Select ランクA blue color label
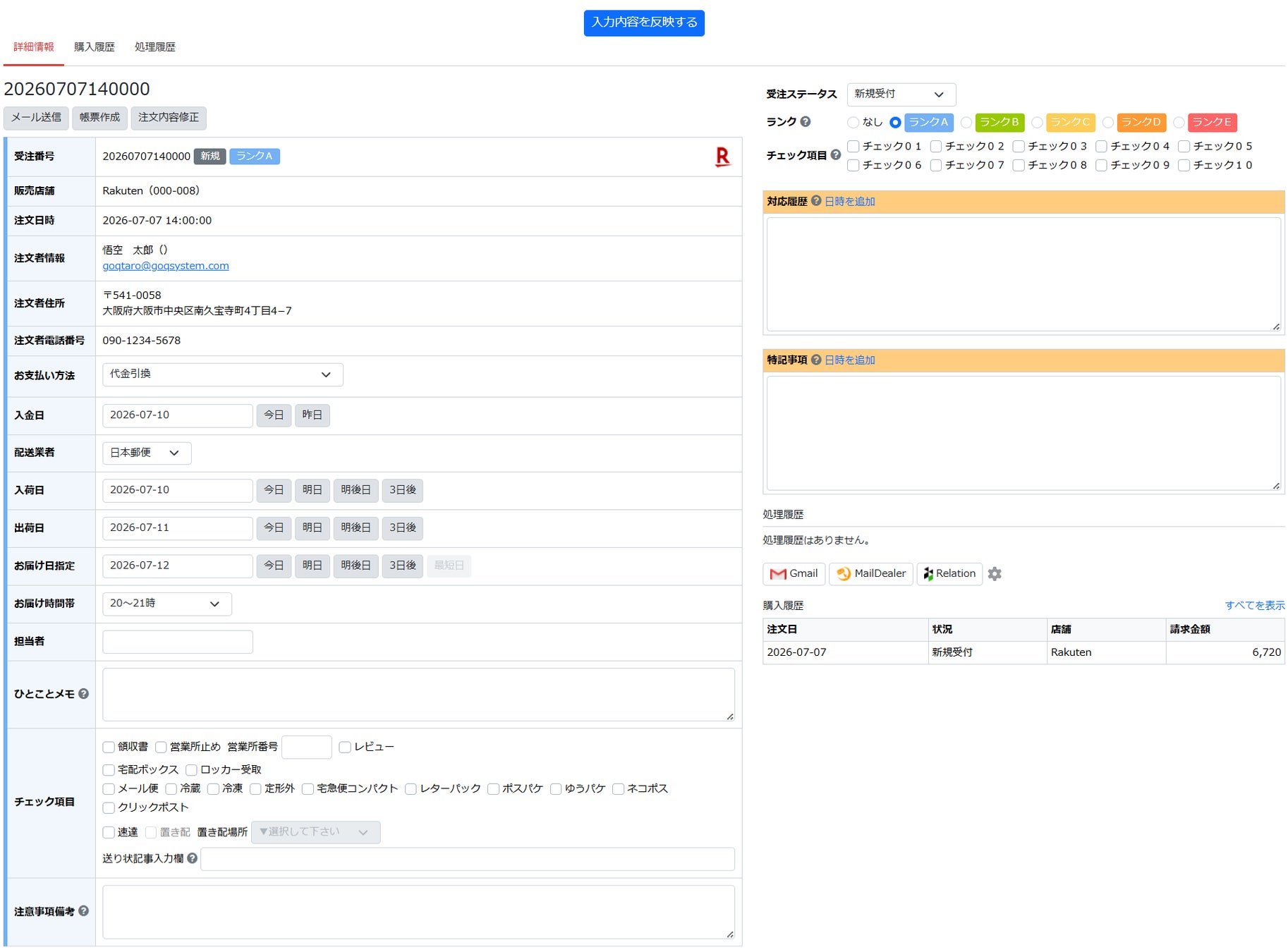Screen dimensions: 1288x952 coord(929,123)
